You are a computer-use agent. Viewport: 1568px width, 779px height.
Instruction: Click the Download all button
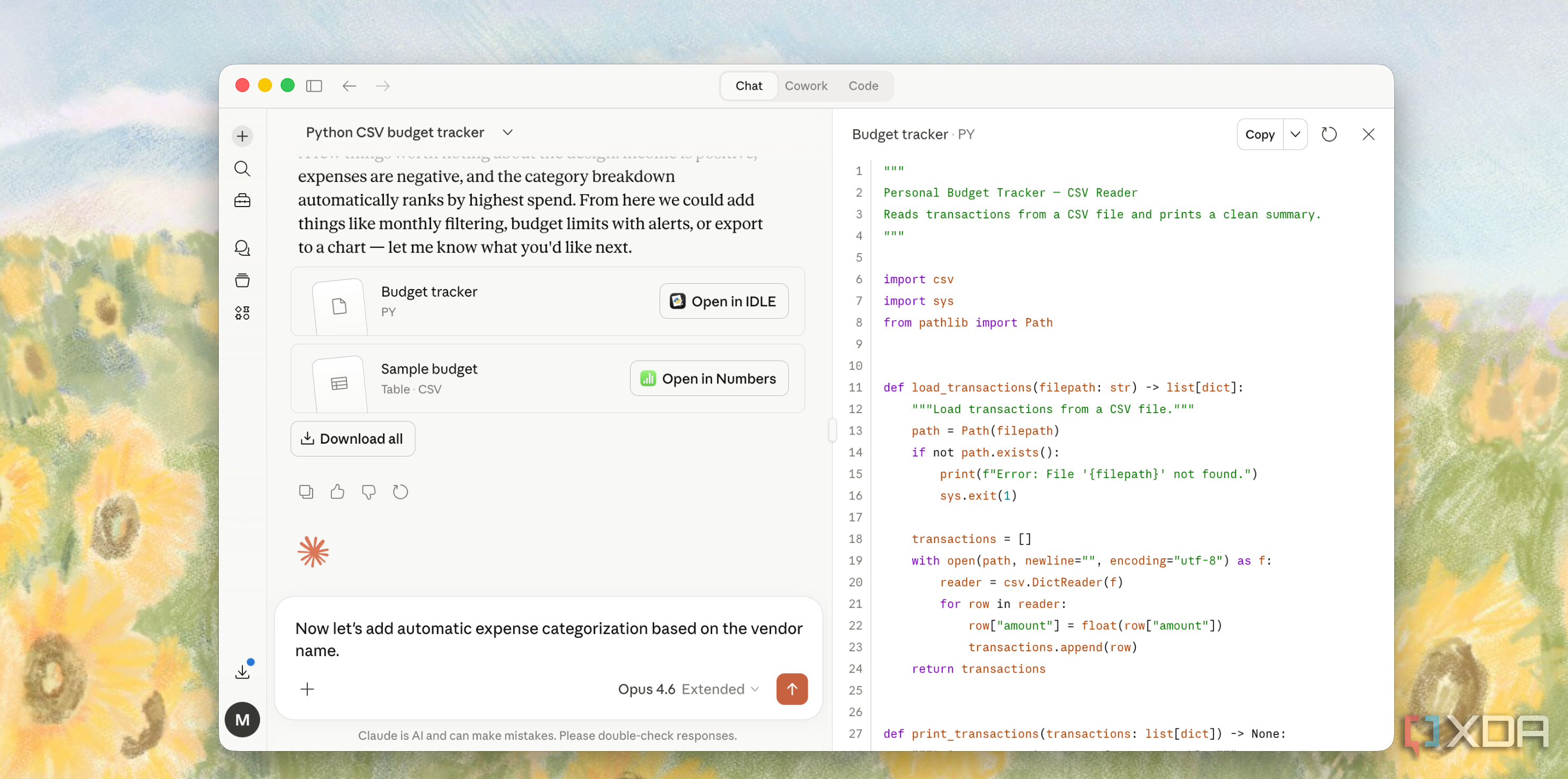[352, 438]
